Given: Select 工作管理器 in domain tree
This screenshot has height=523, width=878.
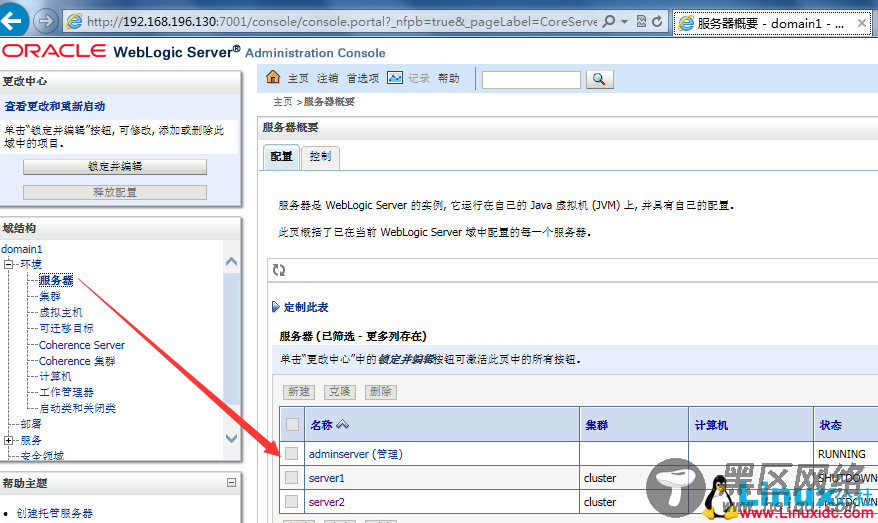Looking at the screenshot, I should coord(66,393).
